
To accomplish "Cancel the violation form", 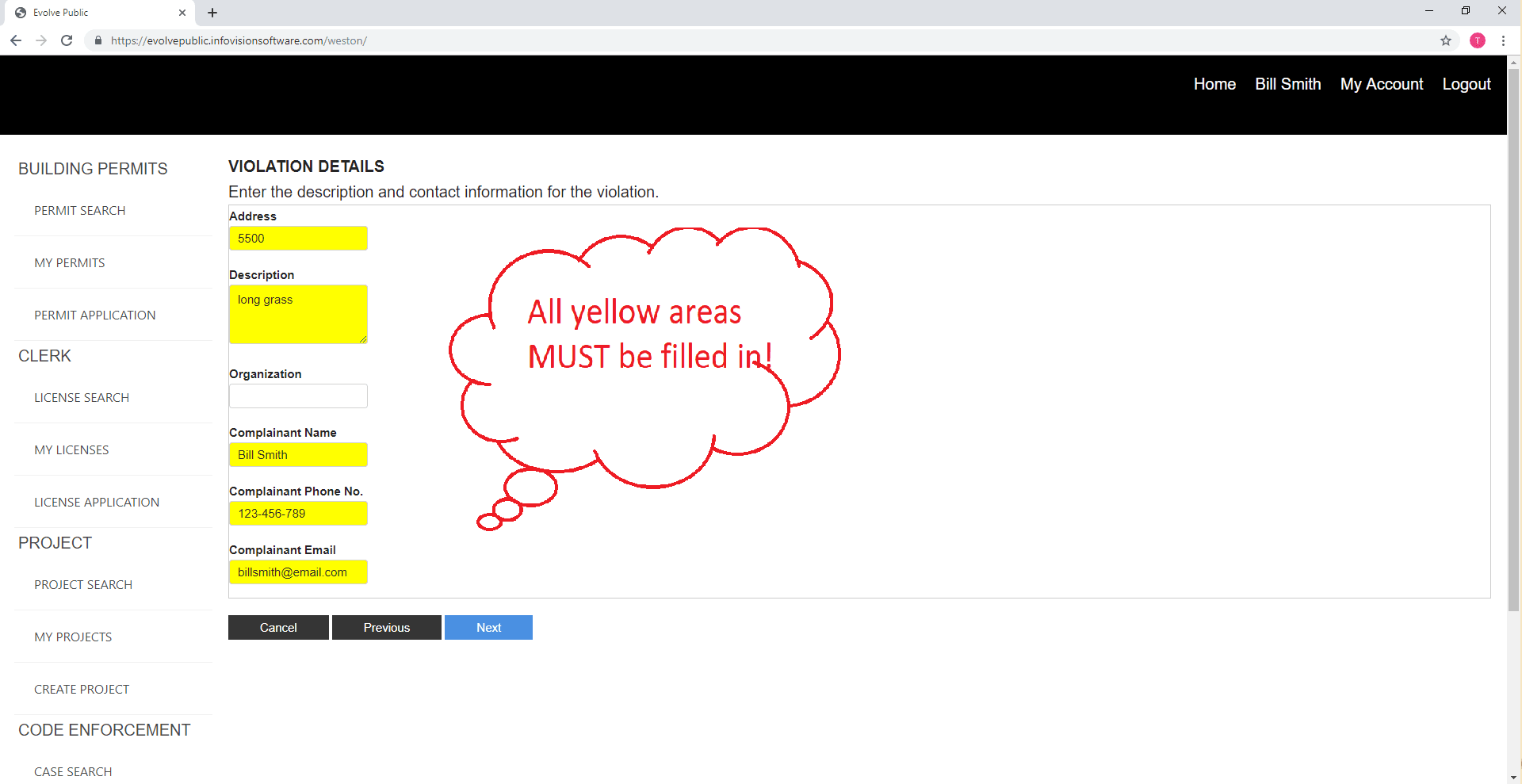I will [278, 627].
